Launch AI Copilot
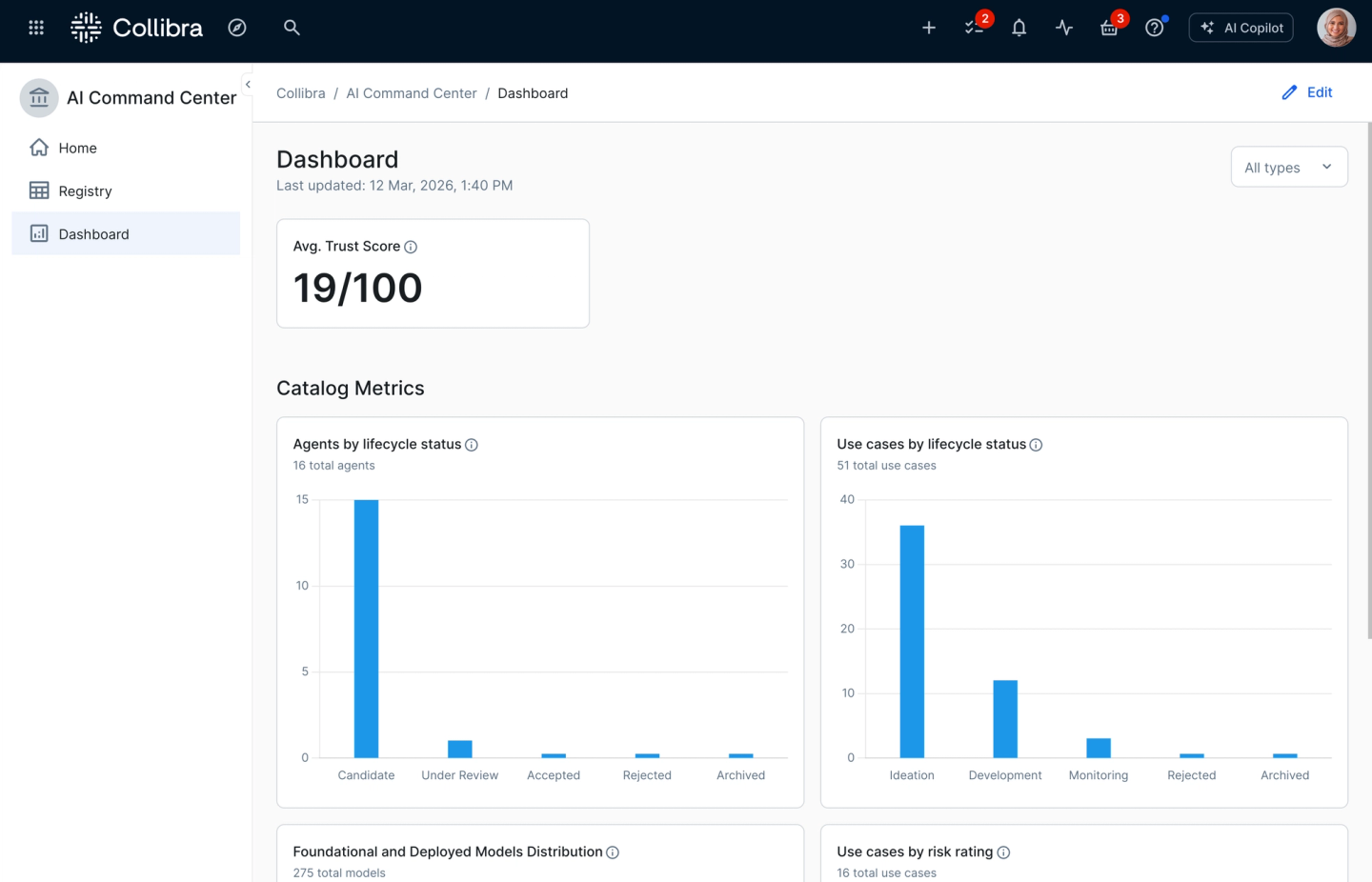The image size is (1372, 882). (x=1241, y=27)
